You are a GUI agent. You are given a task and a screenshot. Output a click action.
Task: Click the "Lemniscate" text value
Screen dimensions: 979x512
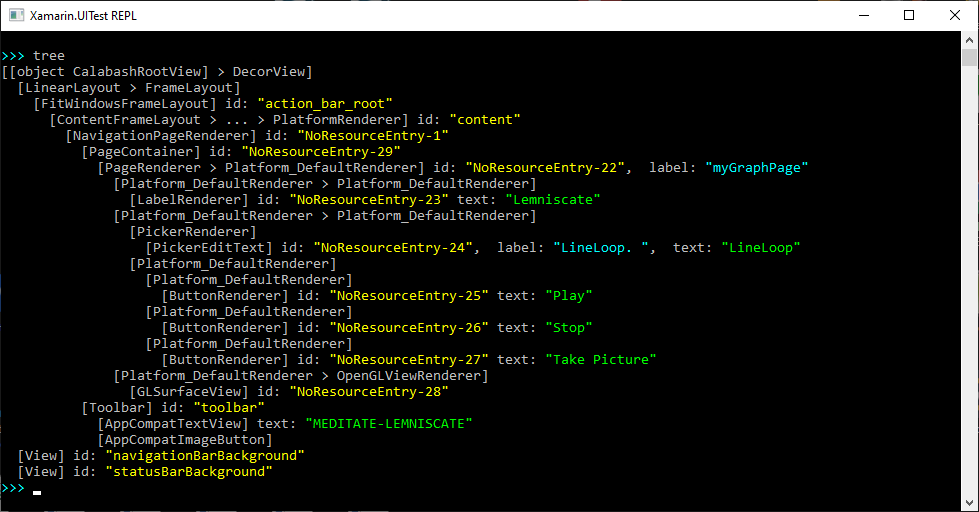553,200
